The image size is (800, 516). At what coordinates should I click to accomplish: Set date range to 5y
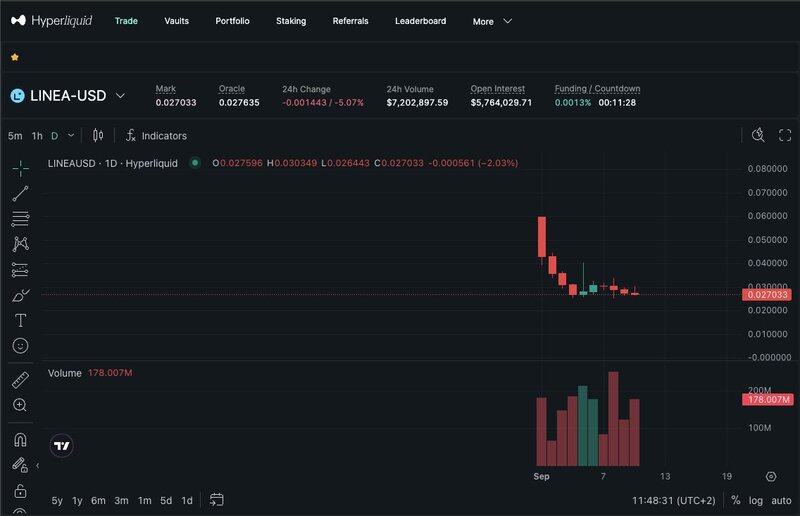57,501
